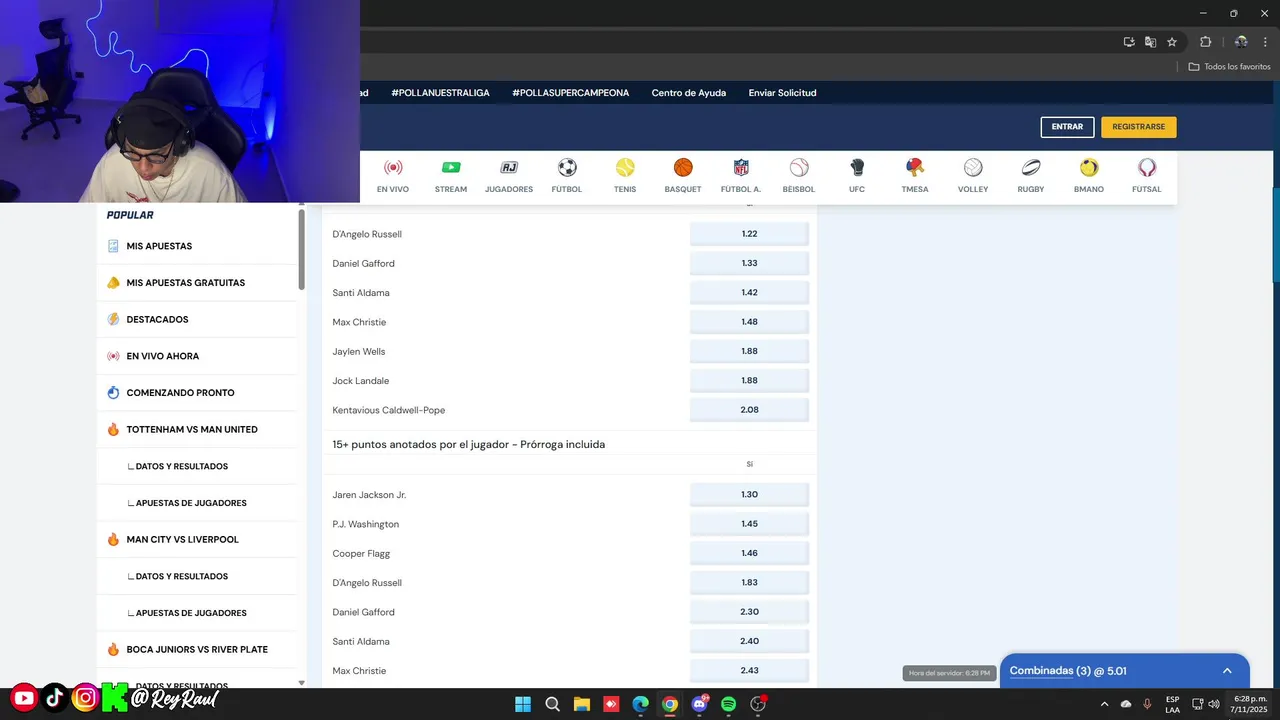
Task: Select Jaren Jackson Jr. odds 1.30
Action: point(749,495)
